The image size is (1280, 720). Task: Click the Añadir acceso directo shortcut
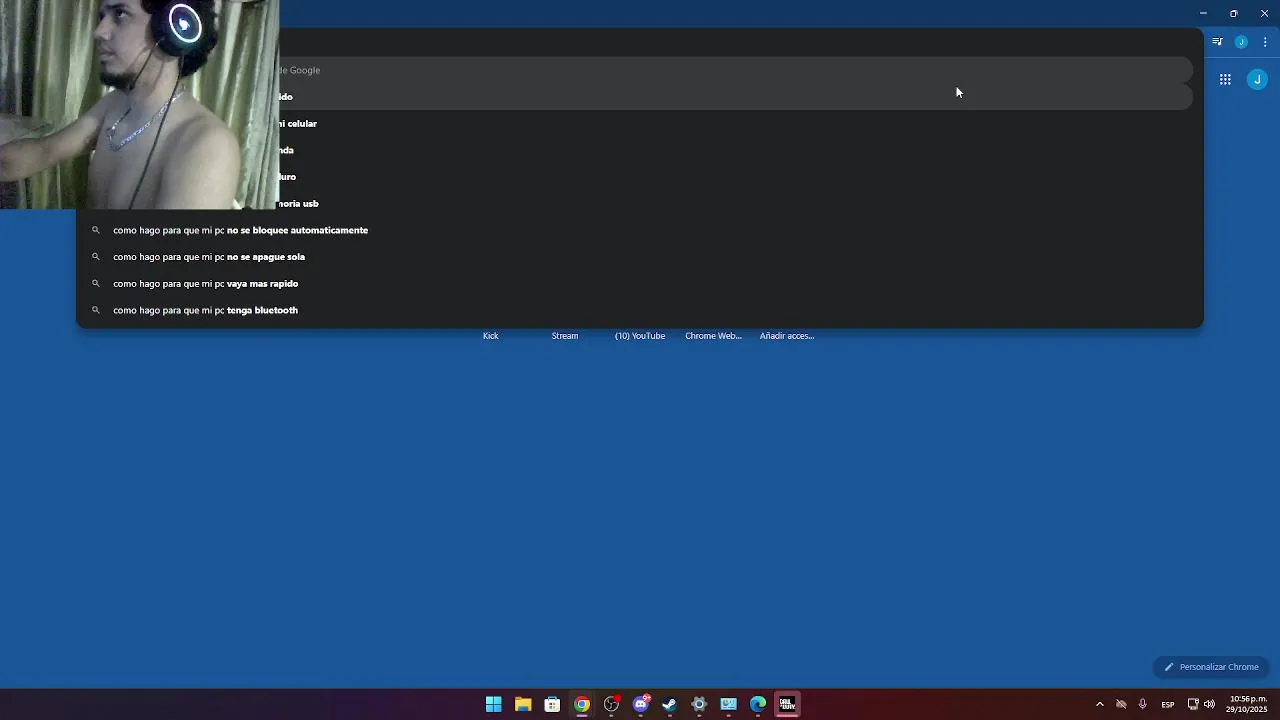click(787, 336)
